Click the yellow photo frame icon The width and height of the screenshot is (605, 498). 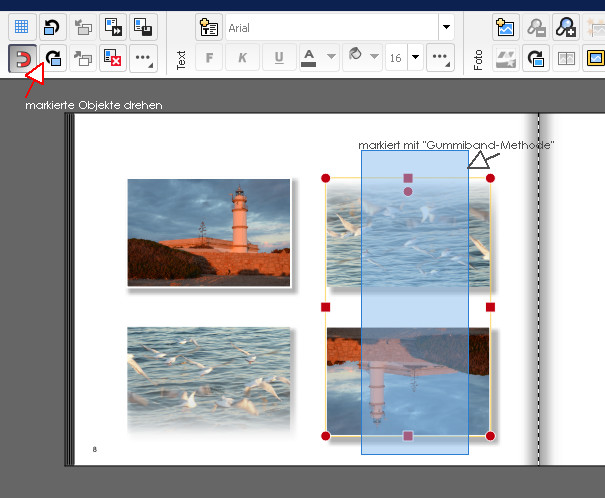click(595, 59)
